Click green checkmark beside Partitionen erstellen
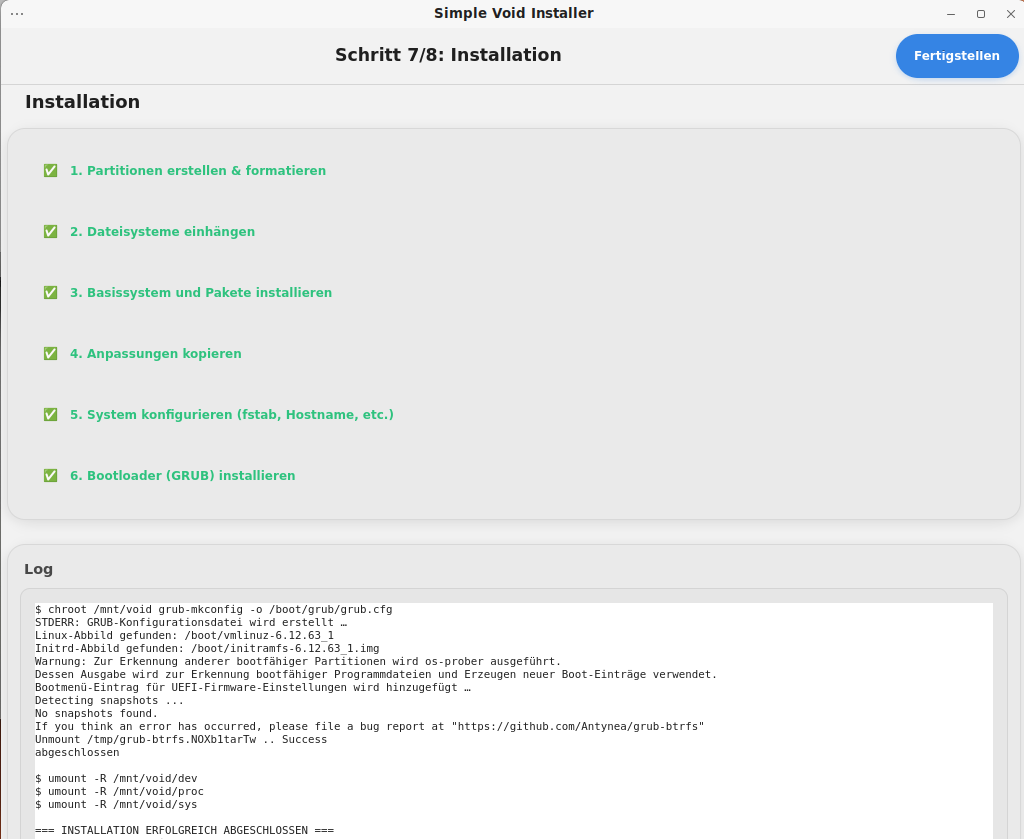 coord(50,171)
